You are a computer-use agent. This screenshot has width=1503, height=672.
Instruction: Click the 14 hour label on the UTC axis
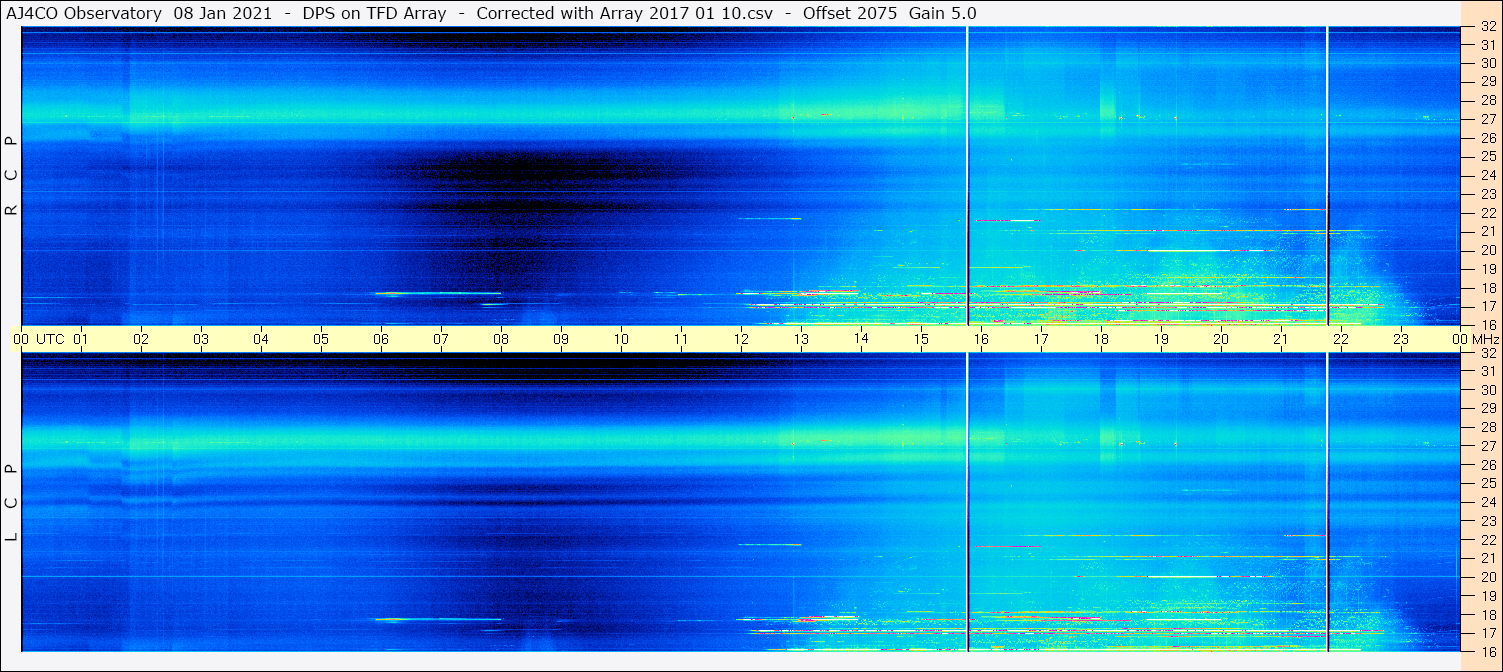click(861, 339)
